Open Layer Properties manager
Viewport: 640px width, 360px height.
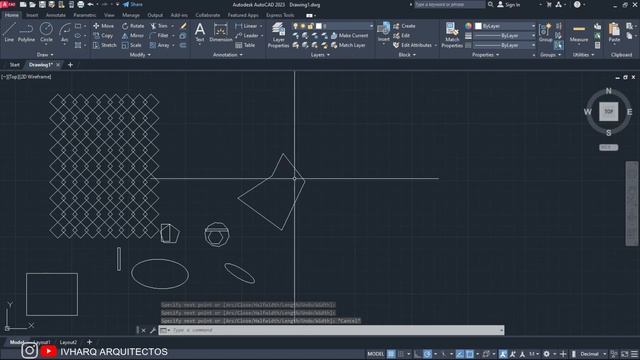(x=278, y=35)
